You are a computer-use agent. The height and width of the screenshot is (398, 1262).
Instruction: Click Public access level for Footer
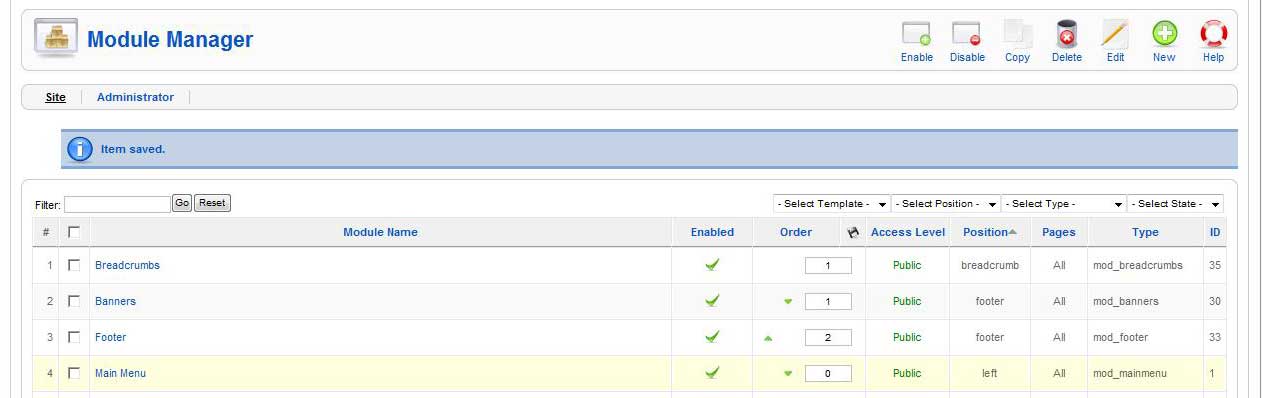(907, 337)
